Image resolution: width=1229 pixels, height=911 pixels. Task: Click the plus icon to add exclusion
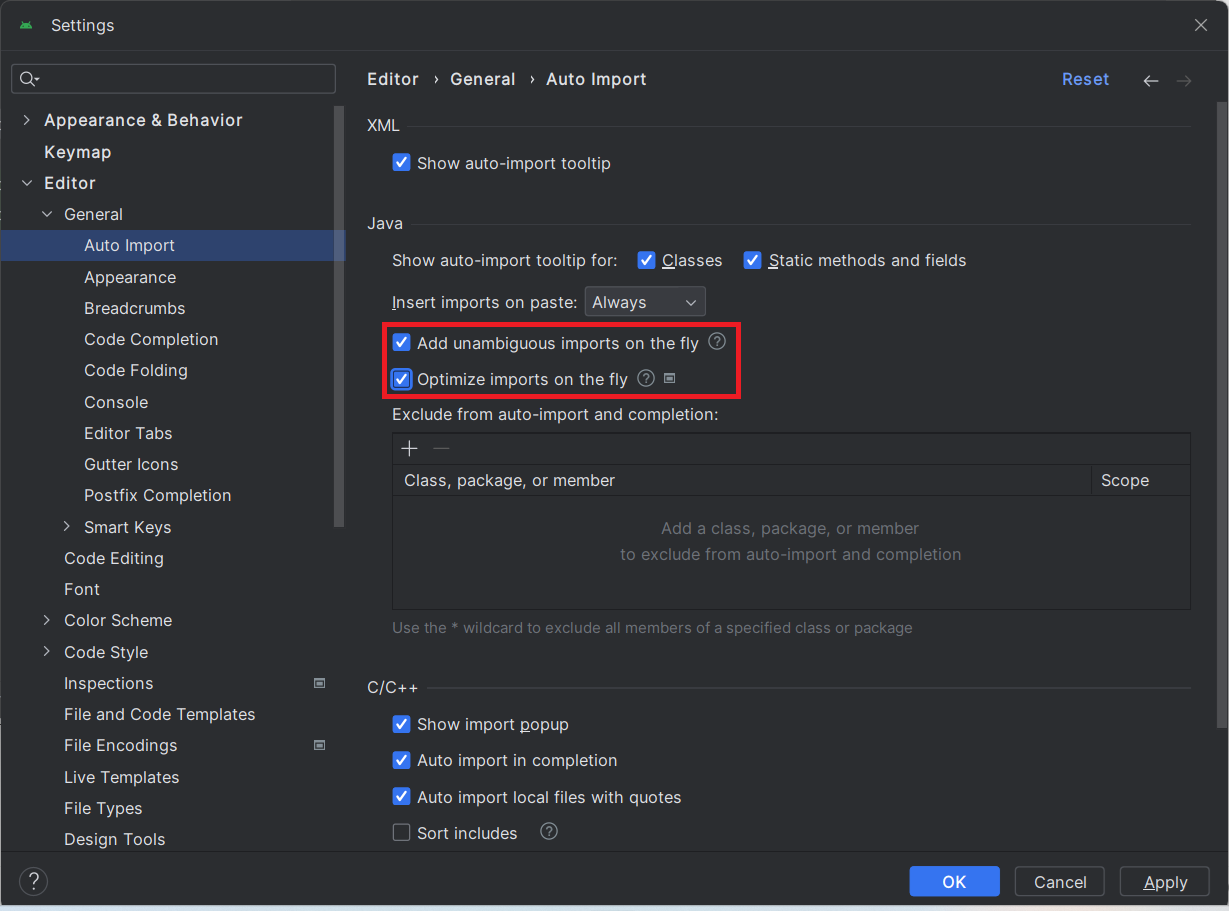(409, 448)
